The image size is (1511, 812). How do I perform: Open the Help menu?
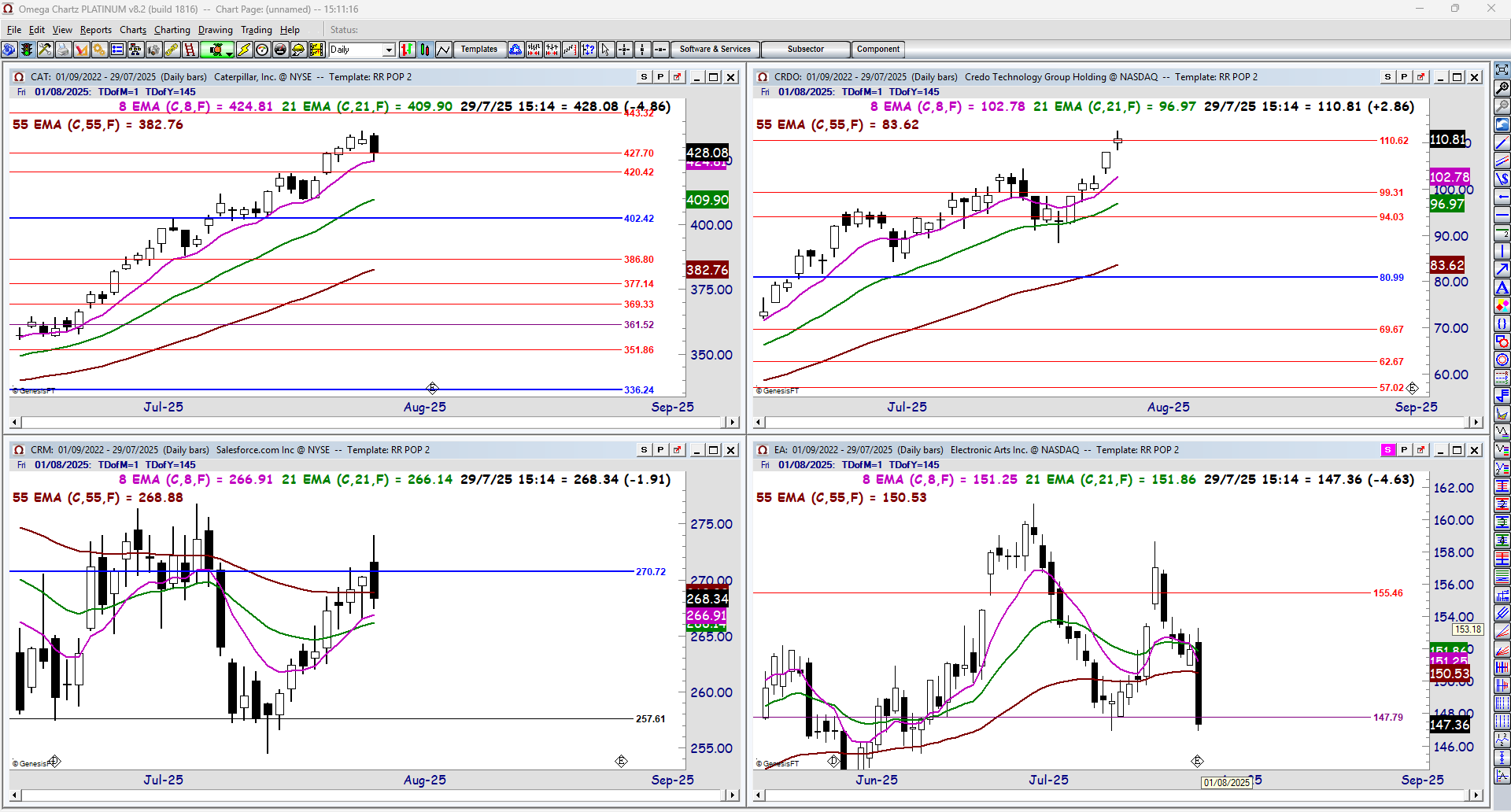[x=290, y=30]
